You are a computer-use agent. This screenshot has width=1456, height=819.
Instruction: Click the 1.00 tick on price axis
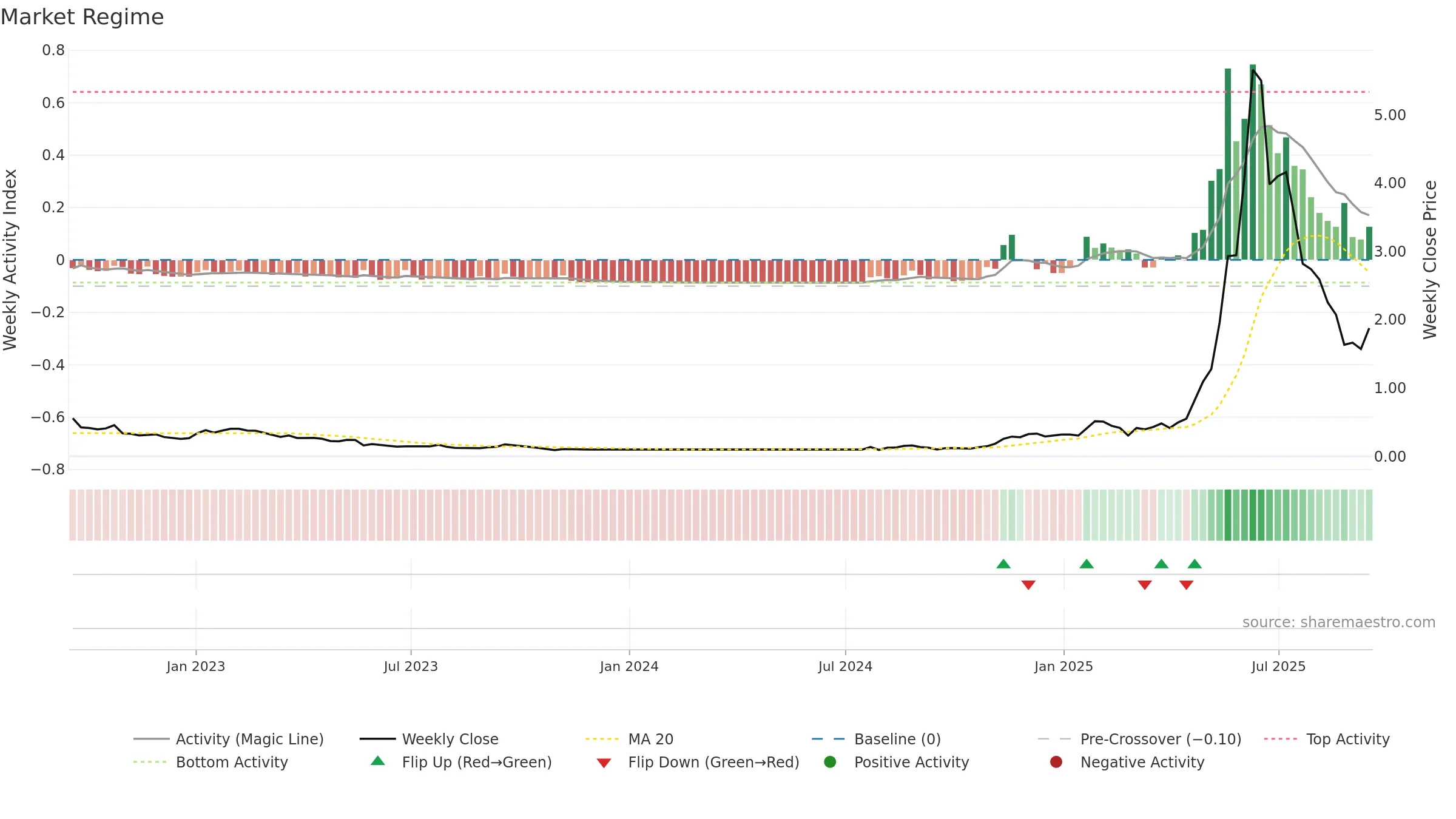[x=1390, y=388]
